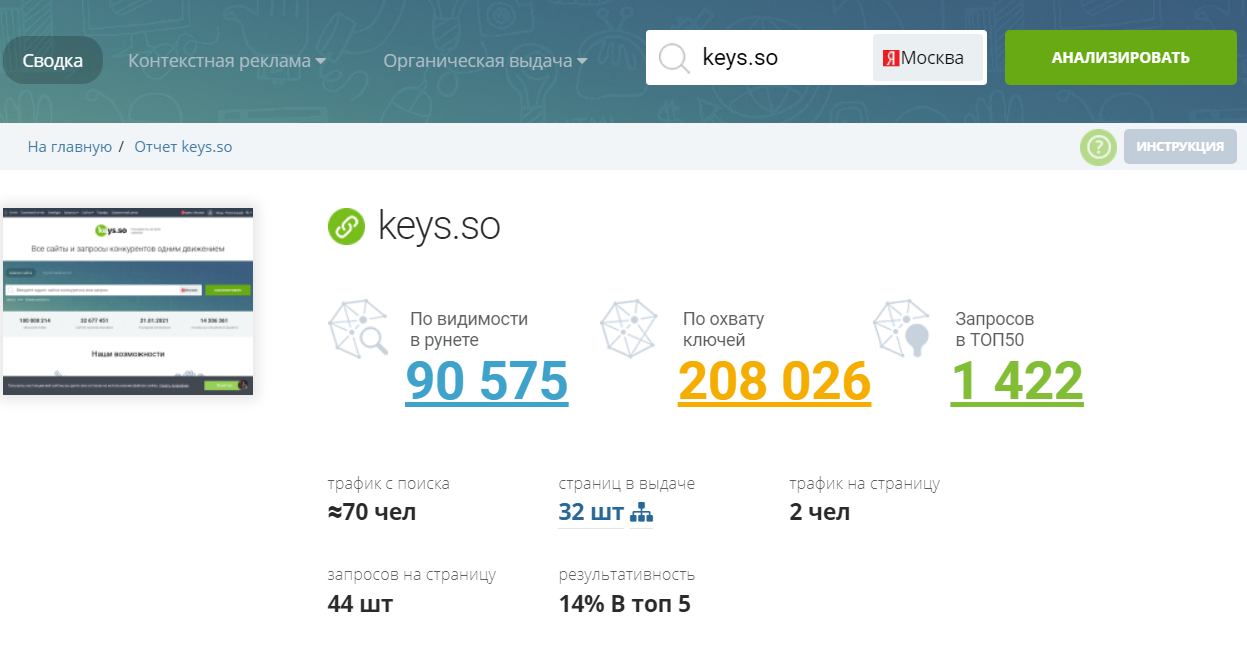Screen dimensions: 1247x654
Task: Click the 44 шт queries per page
Action: [x=360, y=604]
